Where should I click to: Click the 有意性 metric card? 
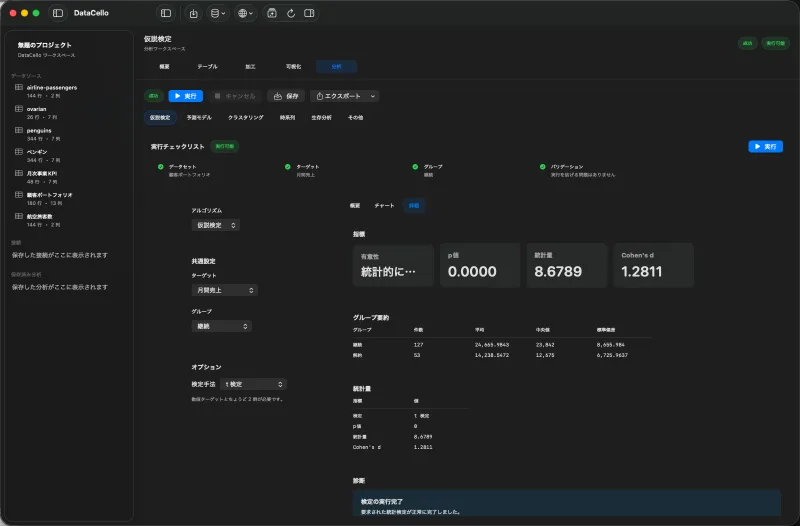coord(393,265)
